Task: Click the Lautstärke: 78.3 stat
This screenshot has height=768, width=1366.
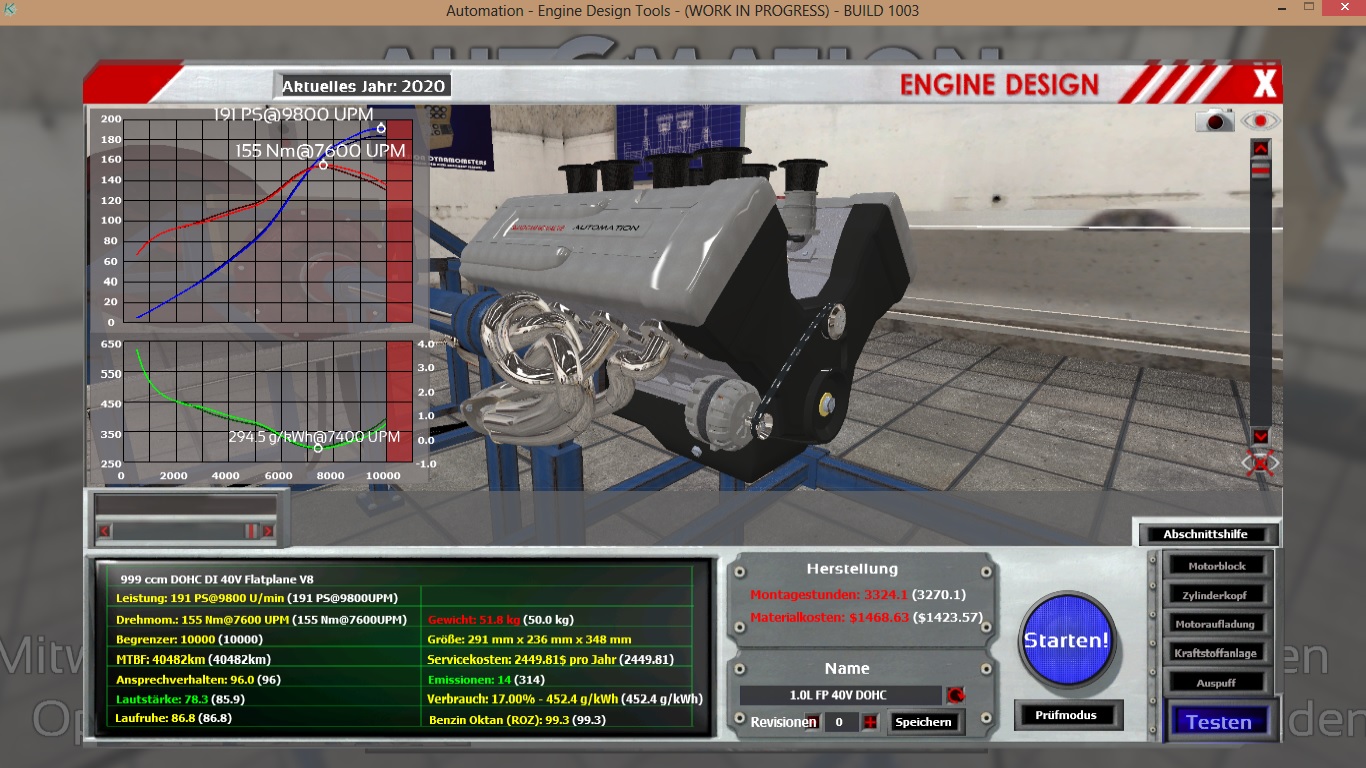Action: click(x=180, y=699)
